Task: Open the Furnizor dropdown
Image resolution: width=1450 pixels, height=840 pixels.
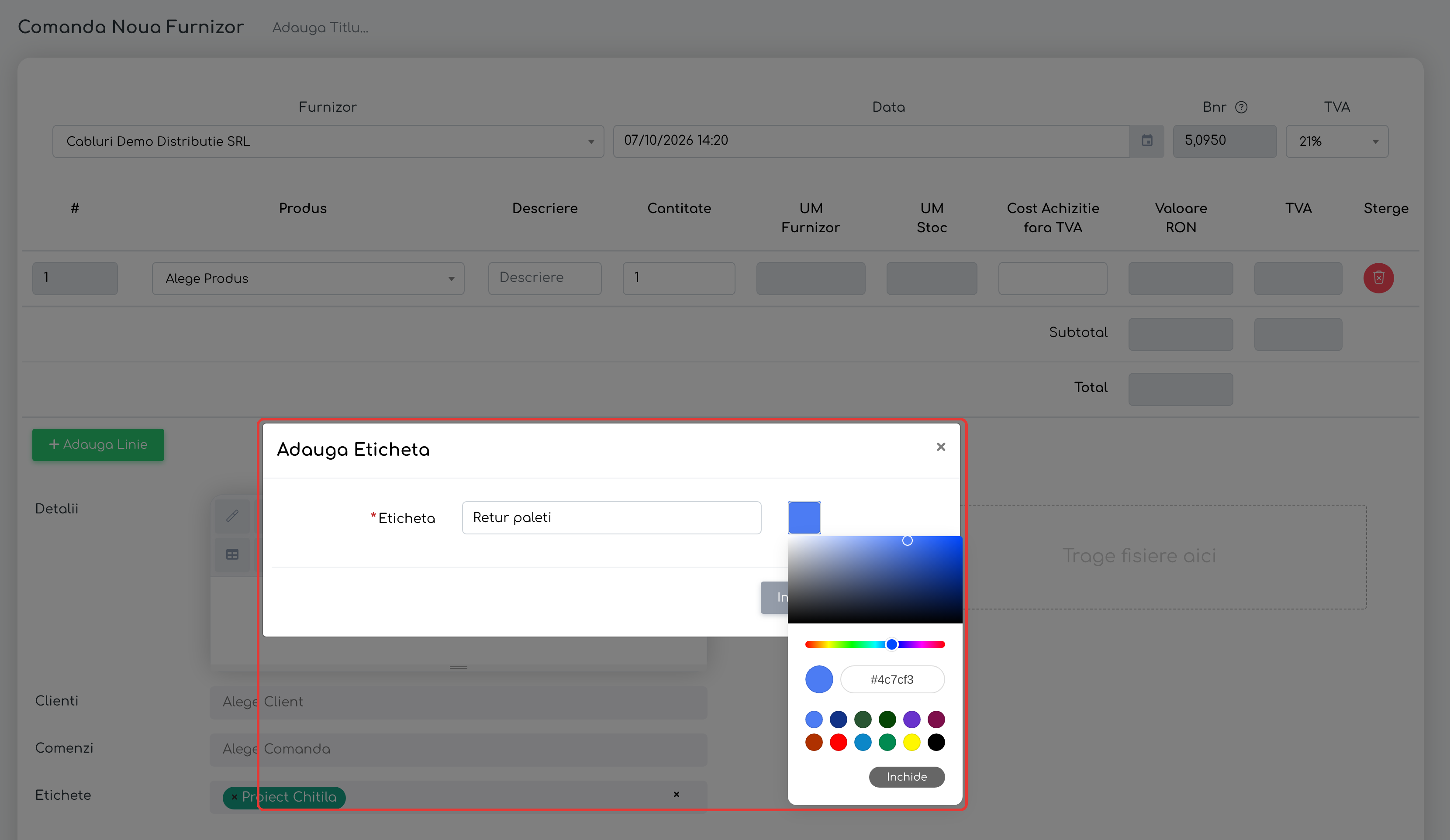Action: tap(328, 141)
